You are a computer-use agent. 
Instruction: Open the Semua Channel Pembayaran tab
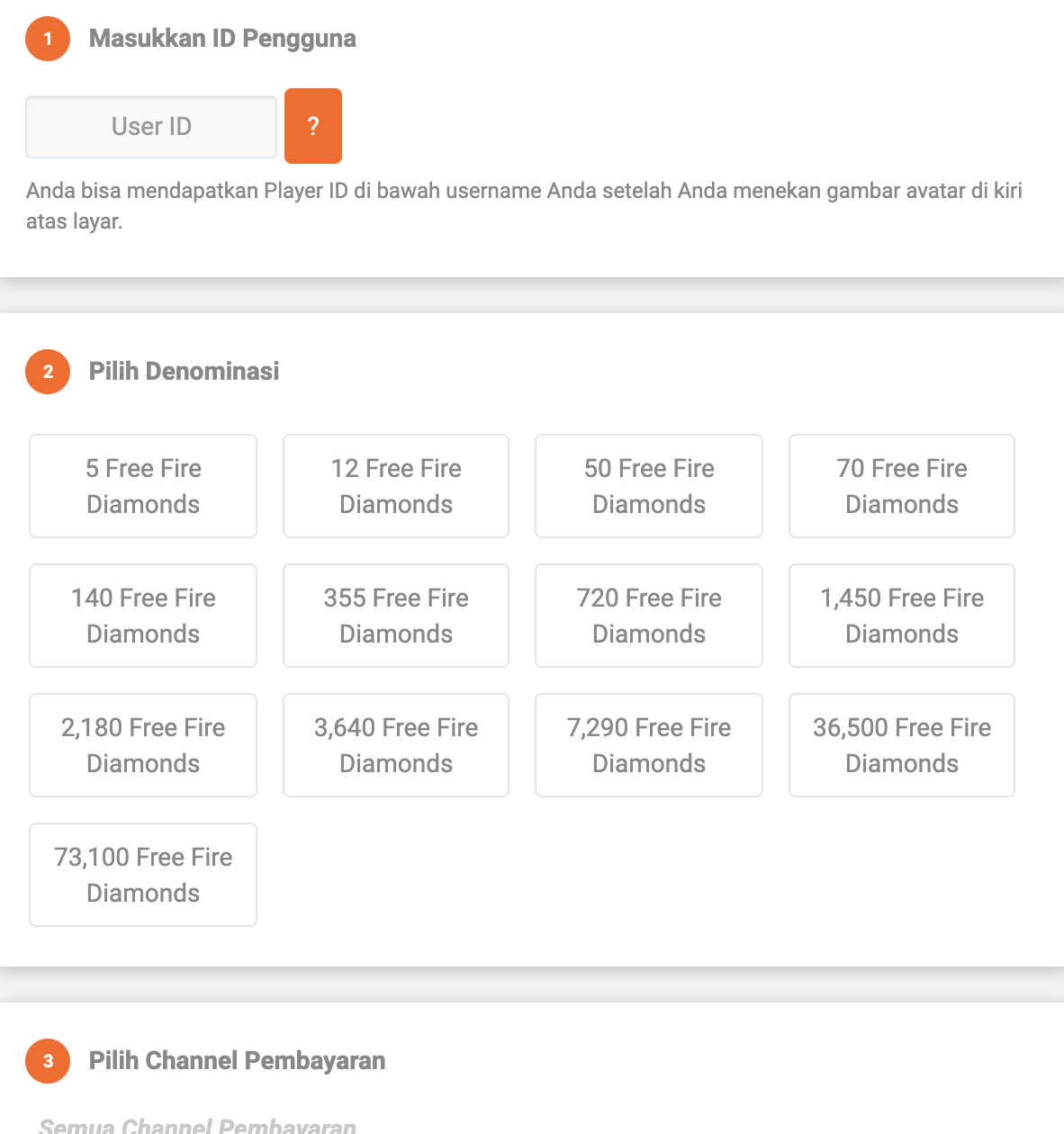(x=197, y=1125)
